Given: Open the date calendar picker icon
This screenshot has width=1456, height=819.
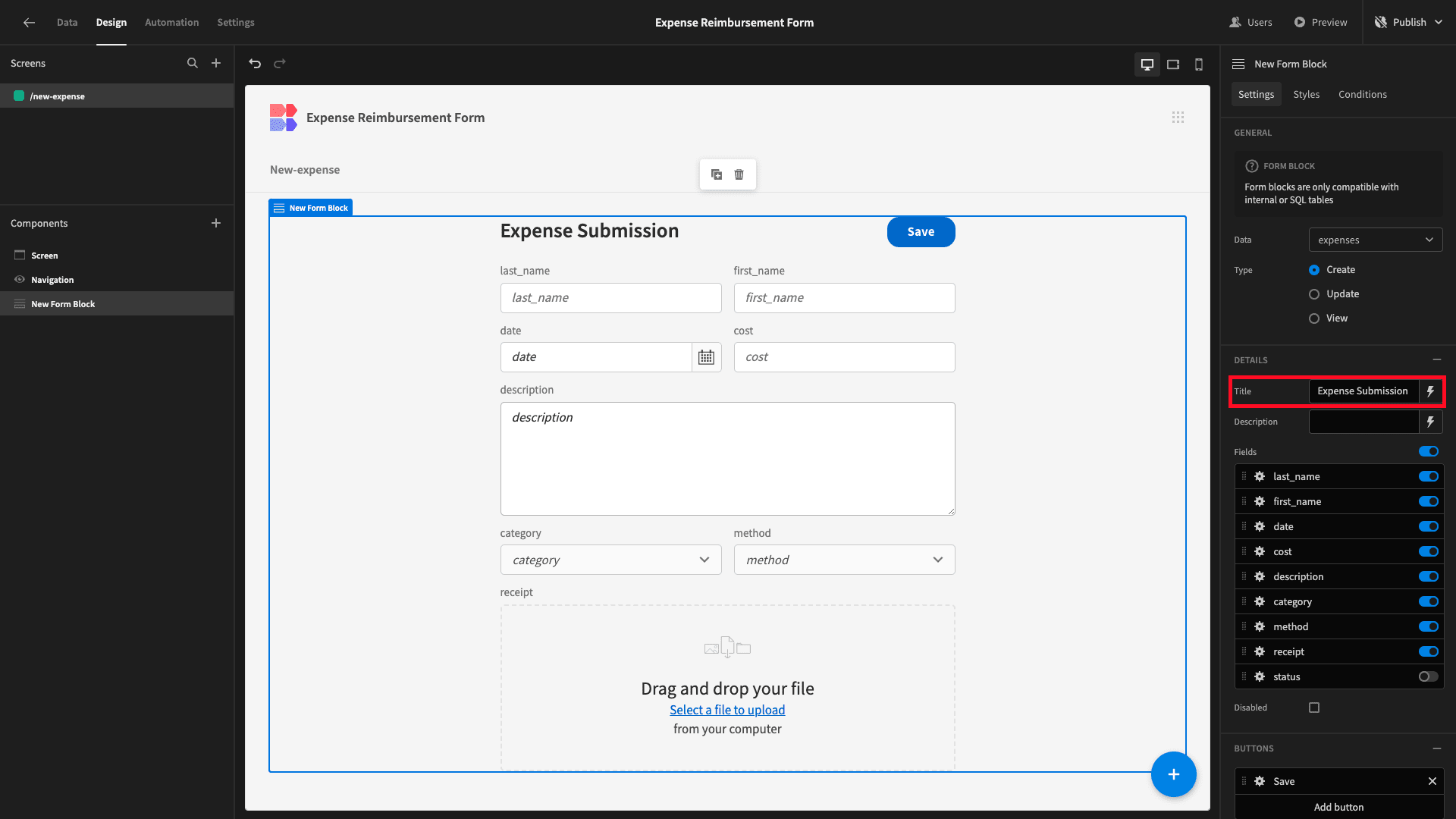Looking at the screenshot, I should point(706,357).
